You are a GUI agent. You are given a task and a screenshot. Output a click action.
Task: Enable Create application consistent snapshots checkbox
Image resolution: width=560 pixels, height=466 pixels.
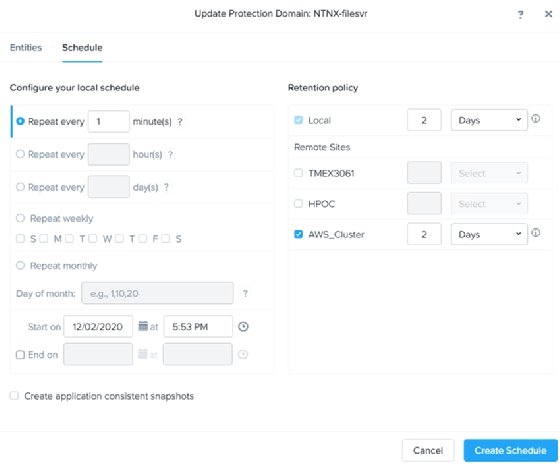pos(14,396)
